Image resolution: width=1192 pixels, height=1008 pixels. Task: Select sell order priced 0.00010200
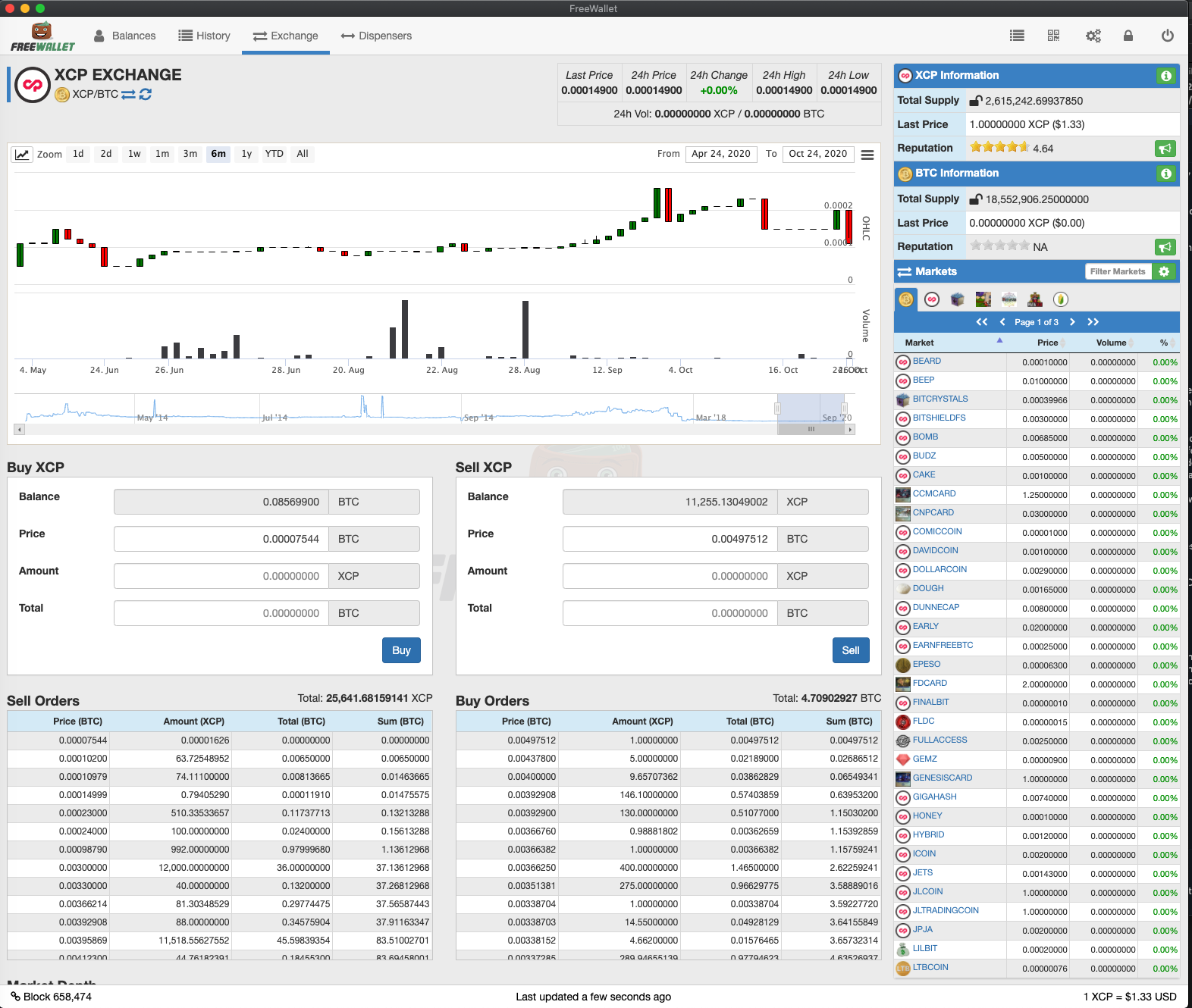[x=220, y=759]
